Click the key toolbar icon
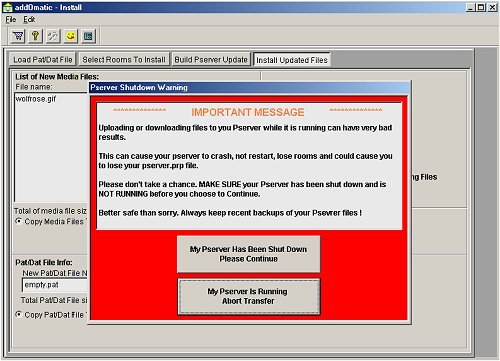This screenshot has width=500, height=361. coord(36,36)
